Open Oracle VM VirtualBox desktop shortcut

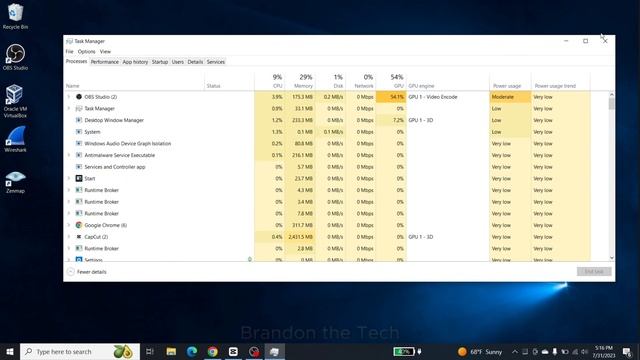(x=15, y=101)
